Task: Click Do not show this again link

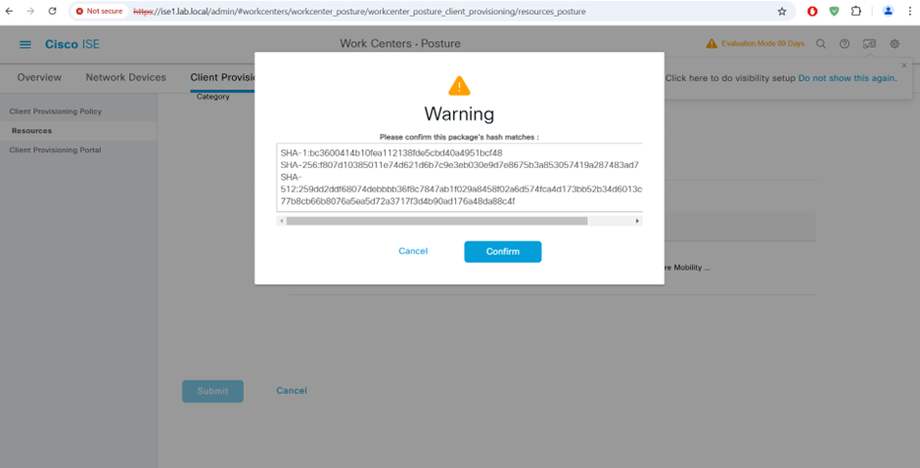Action: click(847, 78)
